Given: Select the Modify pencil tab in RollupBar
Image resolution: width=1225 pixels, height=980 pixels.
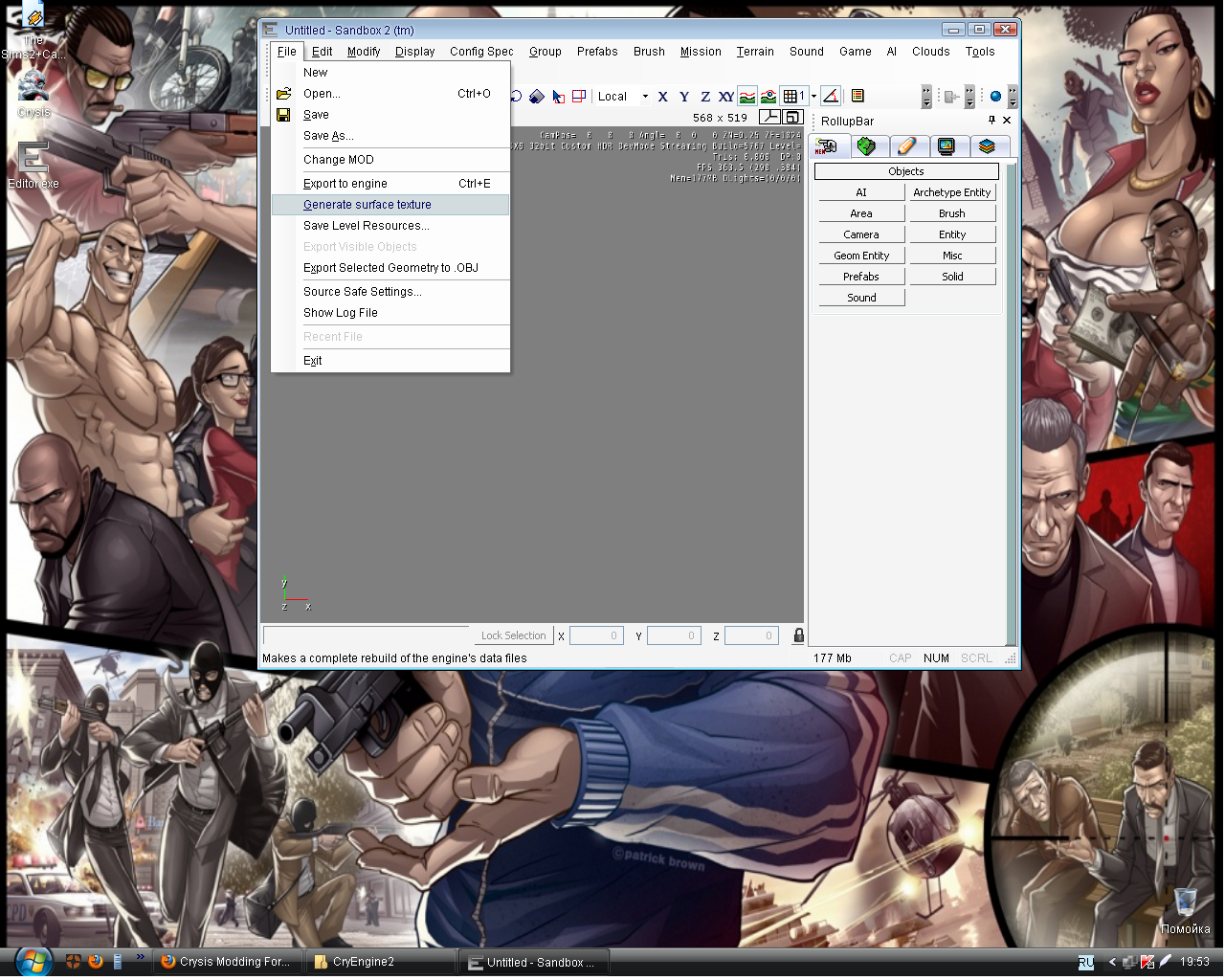Looking at the screenshot, I should (x=906, y=146).
